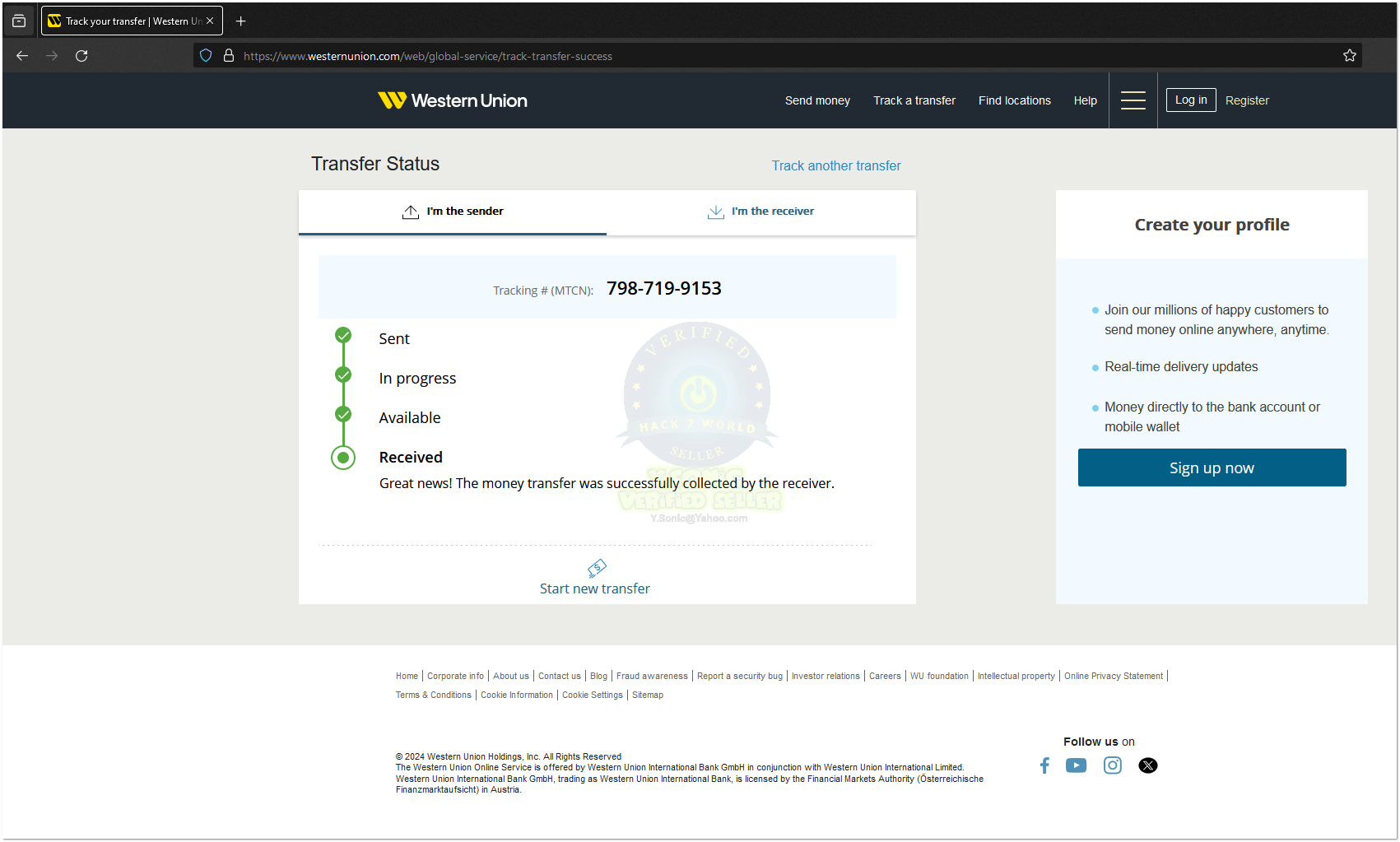
Task: Open Western Union X (Twitter) page
Action: [1148, 765]
